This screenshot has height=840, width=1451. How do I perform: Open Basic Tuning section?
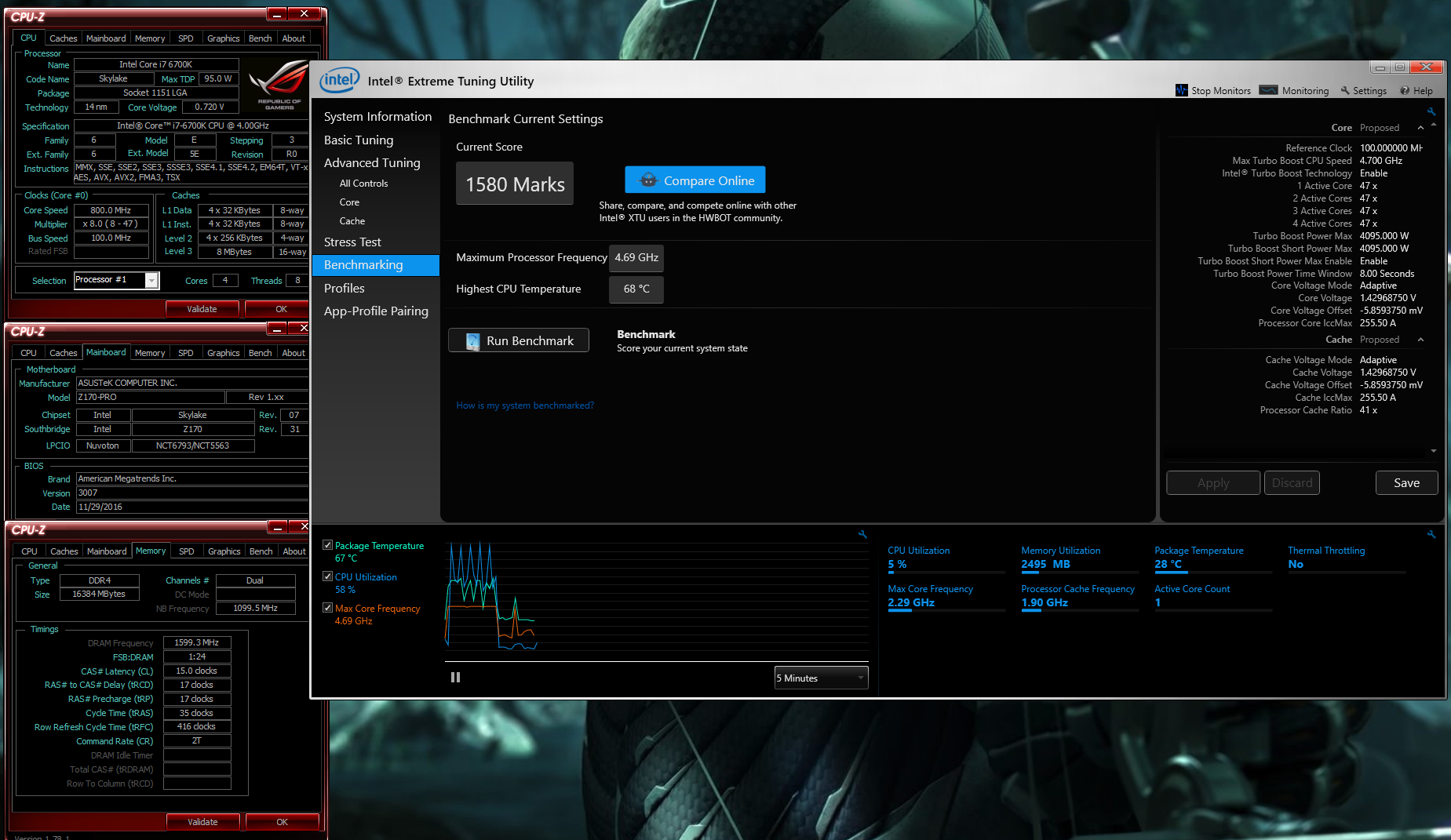359,140
